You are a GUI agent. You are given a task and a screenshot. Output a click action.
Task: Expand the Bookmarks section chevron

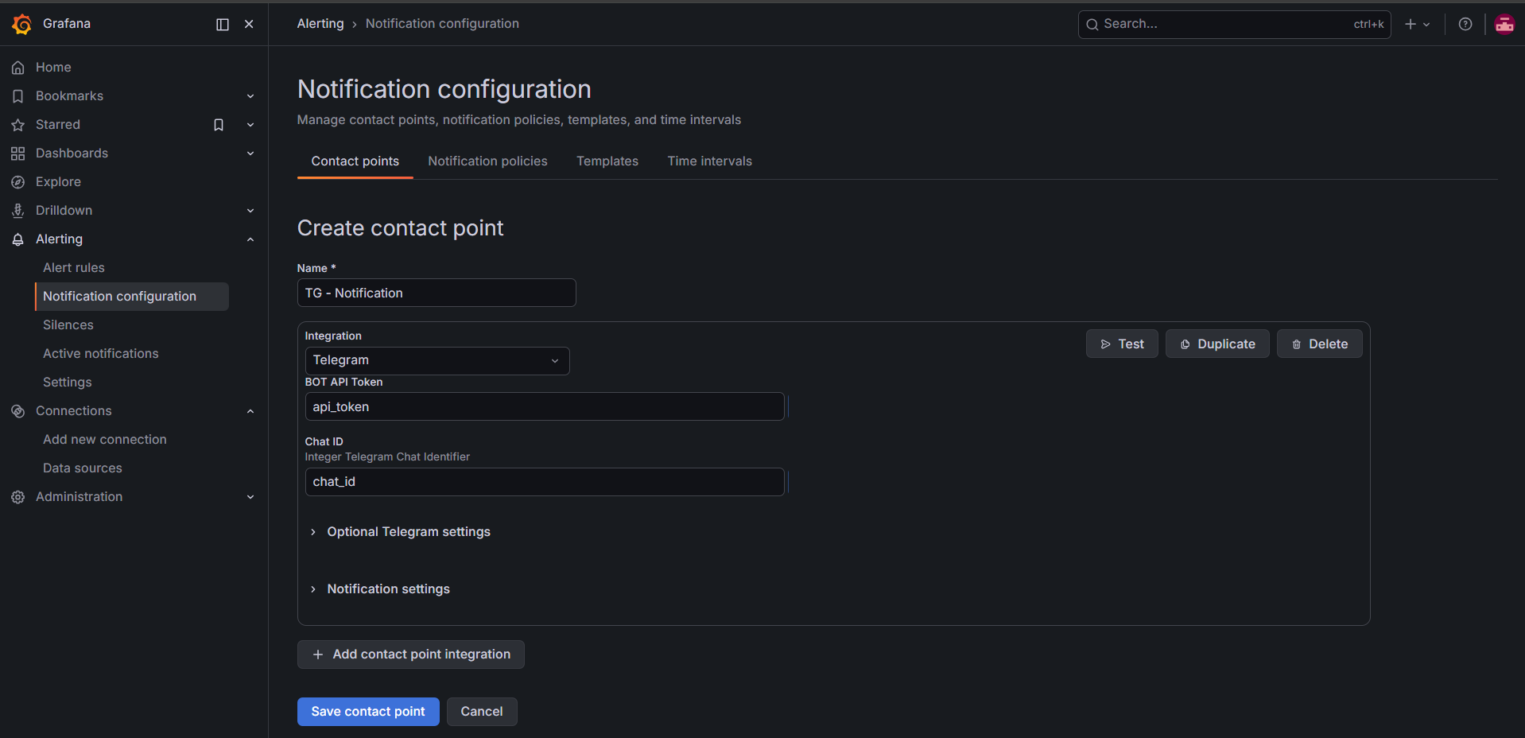tap(250, 96)
